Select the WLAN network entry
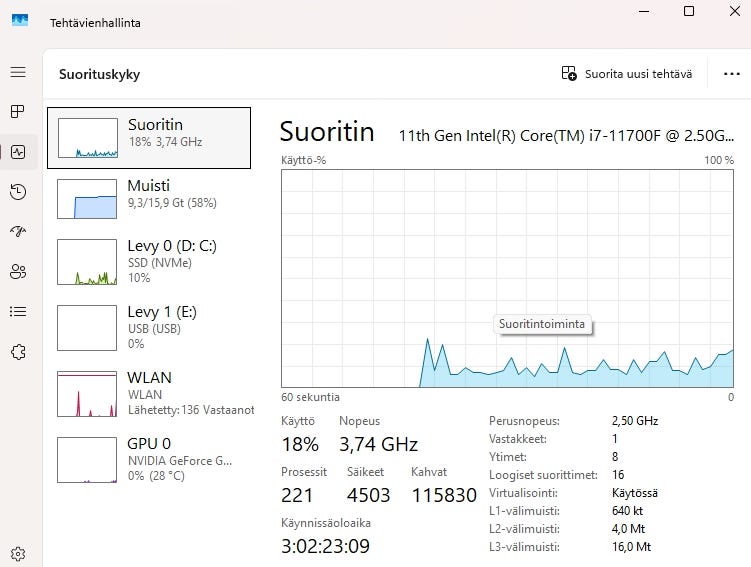 point(149,393)
